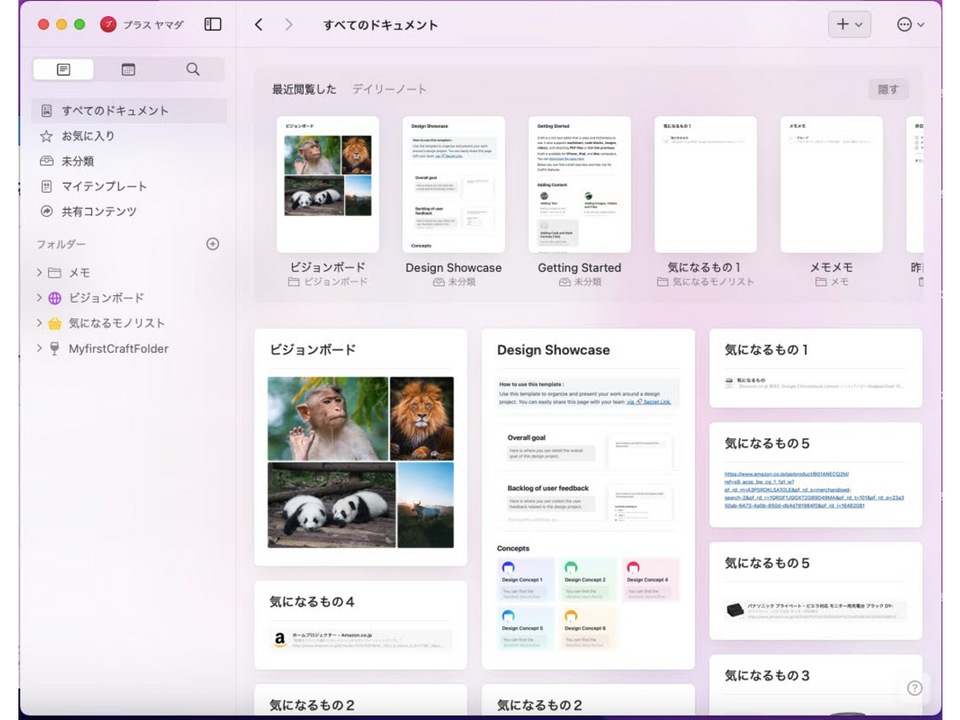The width and height of the screenshot is (960, 720).
Task: Expand the MyfirstCraftFolder chevron
Action: (39, 348)
